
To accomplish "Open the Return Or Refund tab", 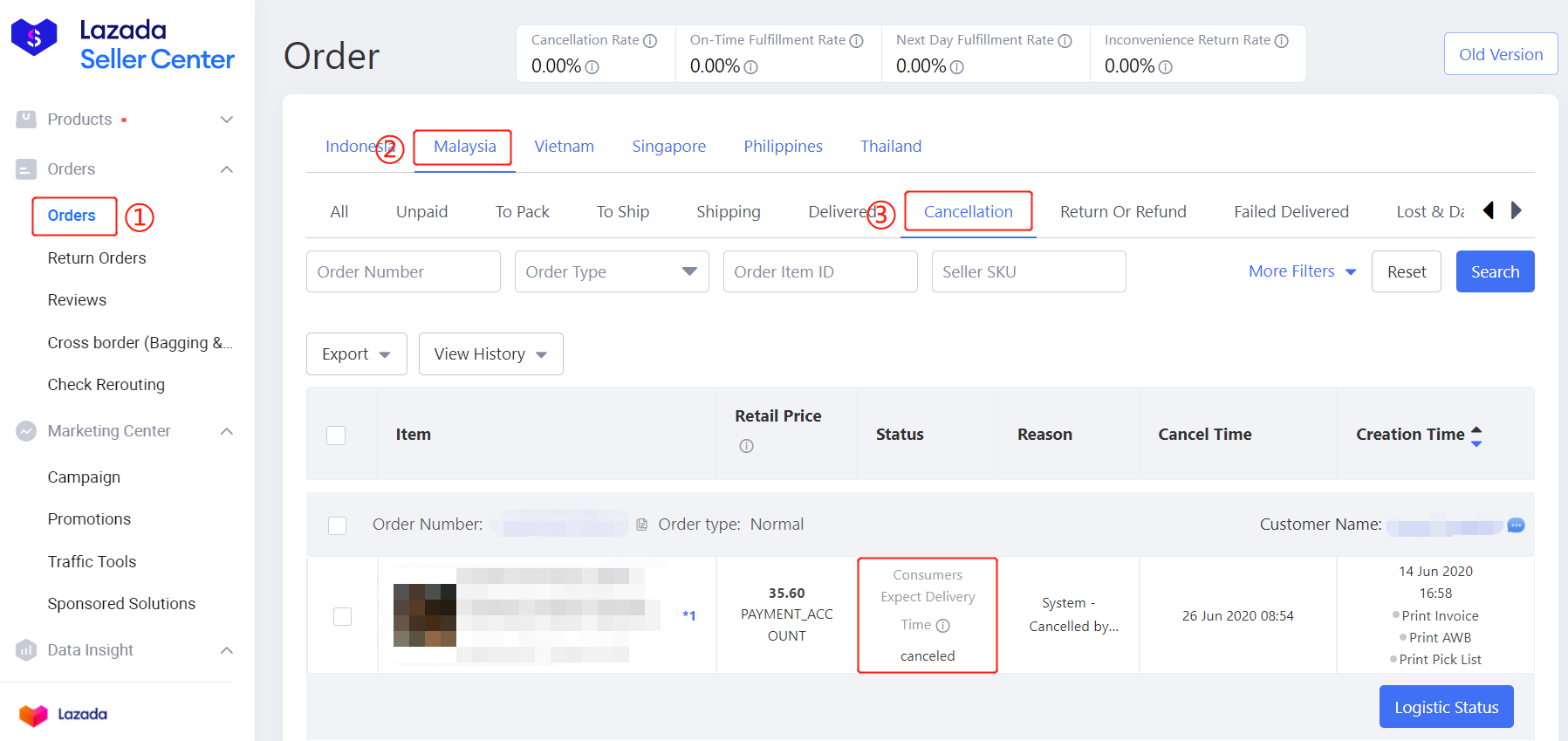I will click(1123, 212).
